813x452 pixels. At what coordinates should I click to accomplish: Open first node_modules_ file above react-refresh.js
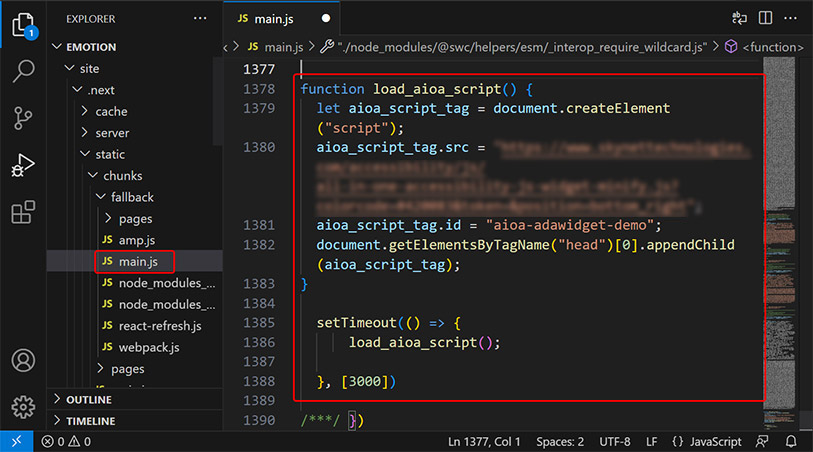coord(135,283)
